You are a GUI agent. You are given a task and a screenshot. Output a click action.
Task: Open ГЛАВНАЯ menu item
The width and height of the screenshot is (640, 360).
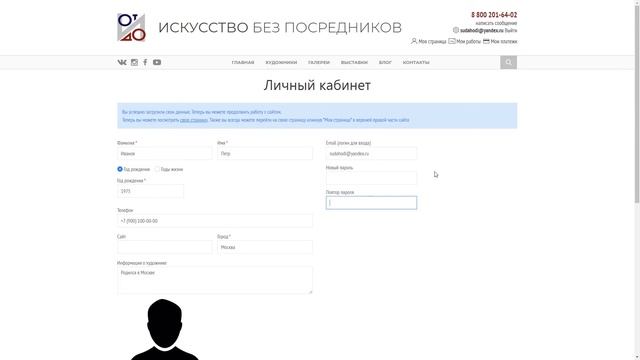(x=243, y=62)
